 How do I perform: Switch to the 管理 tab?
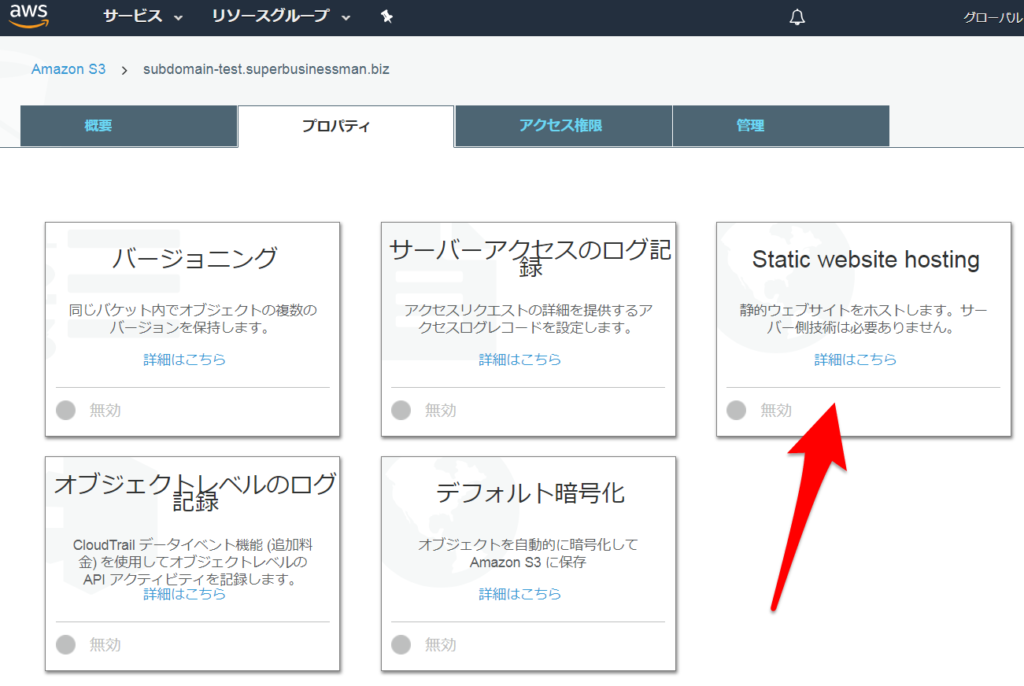(781, 125)
